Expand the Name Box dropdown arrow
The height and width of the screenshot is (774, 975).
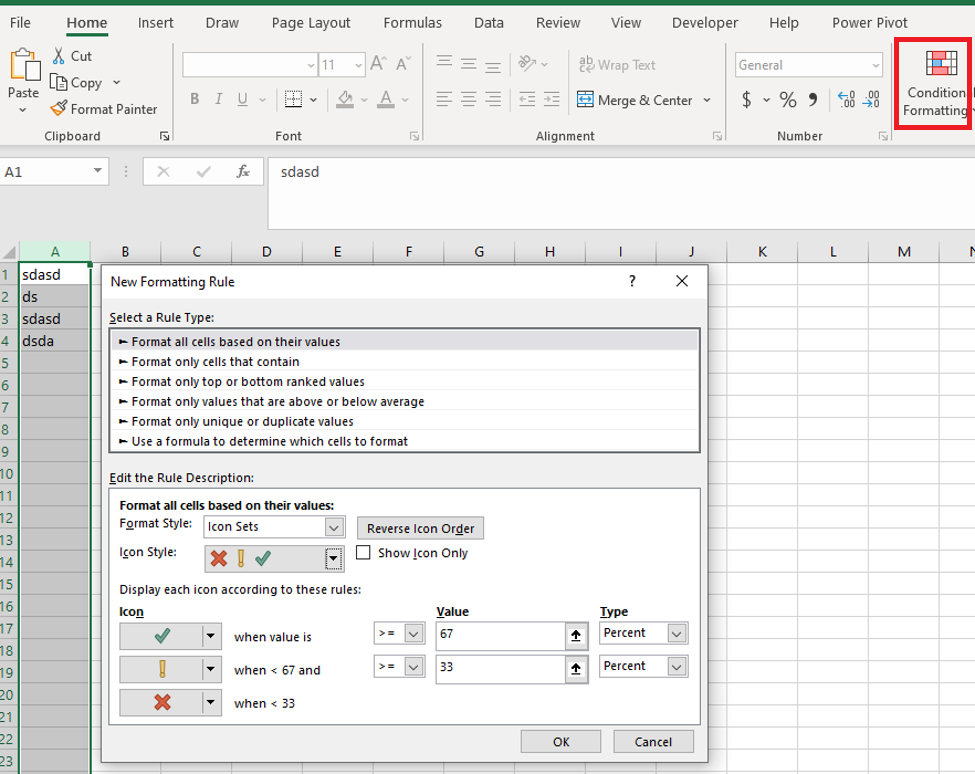coord(98,171)
